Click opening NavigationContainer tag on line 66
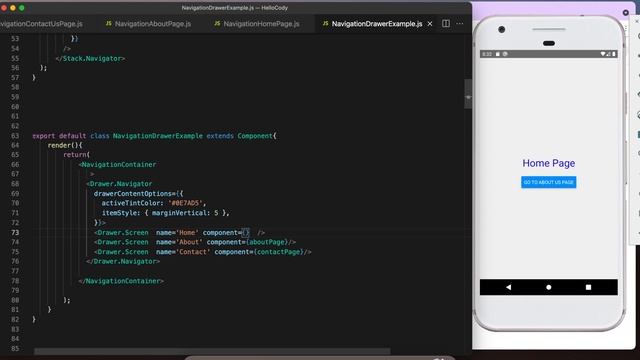The height and width of the screenshot is (360, 640). (x=117, y=164)
